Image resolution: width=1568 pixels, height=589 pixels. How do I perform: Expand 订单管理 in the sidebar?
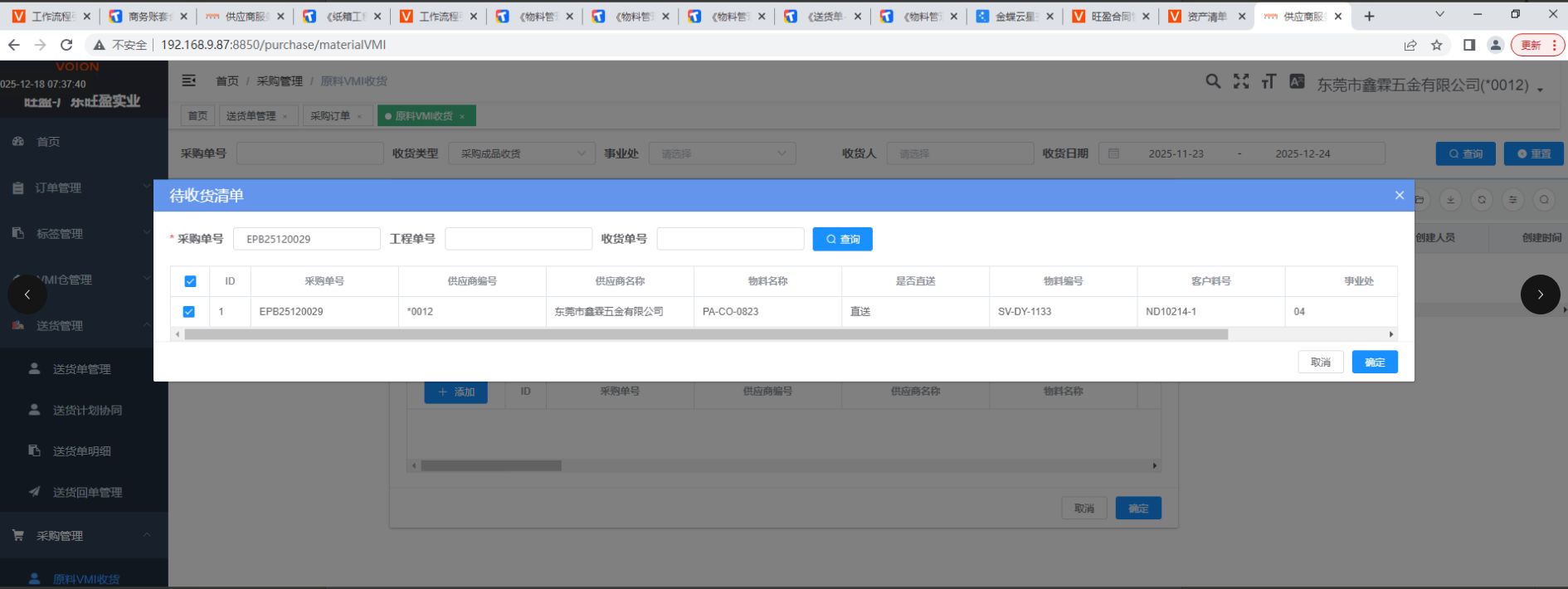84,187
